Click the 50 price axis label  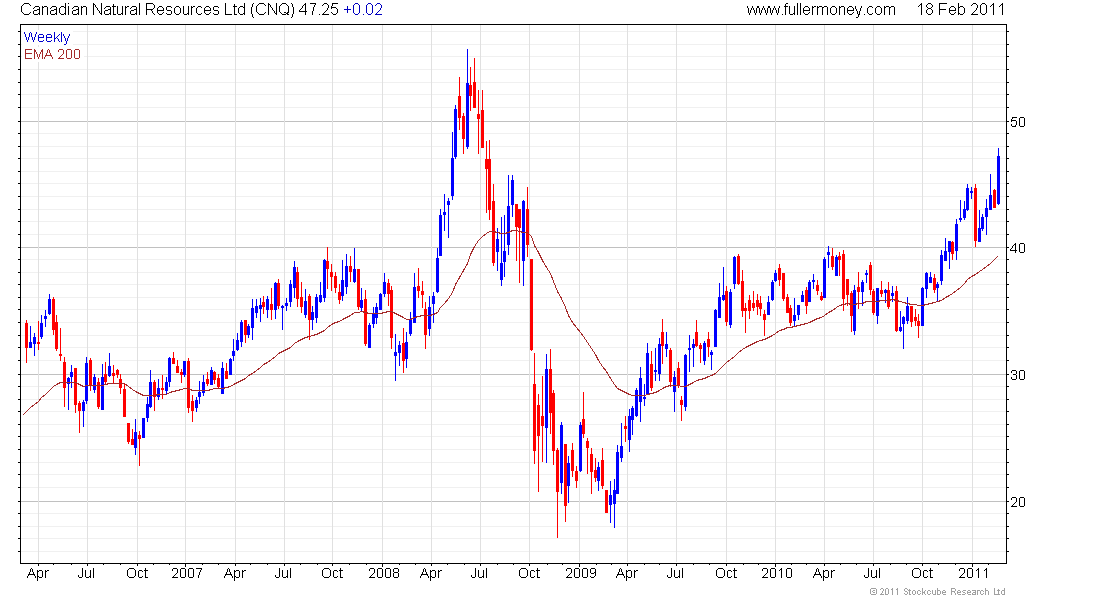(1017, 122)
